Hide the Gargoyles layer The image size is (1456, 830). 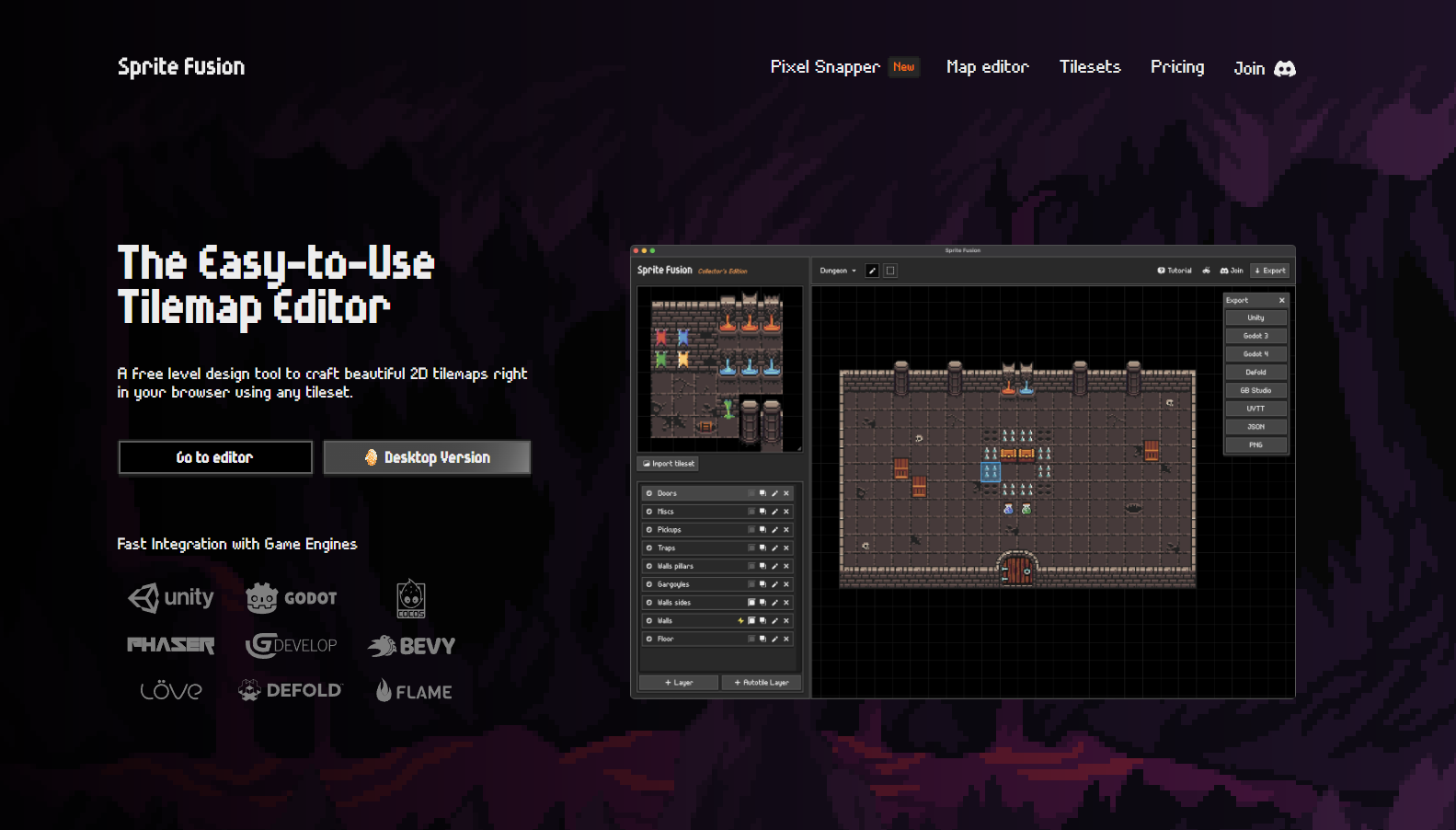[x=649, y=584]
